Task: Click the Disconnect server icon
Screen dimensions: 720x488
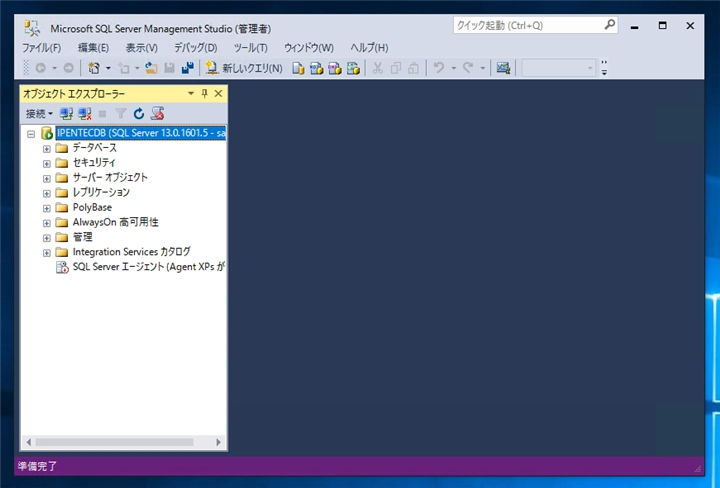Action: click(85, 113)
